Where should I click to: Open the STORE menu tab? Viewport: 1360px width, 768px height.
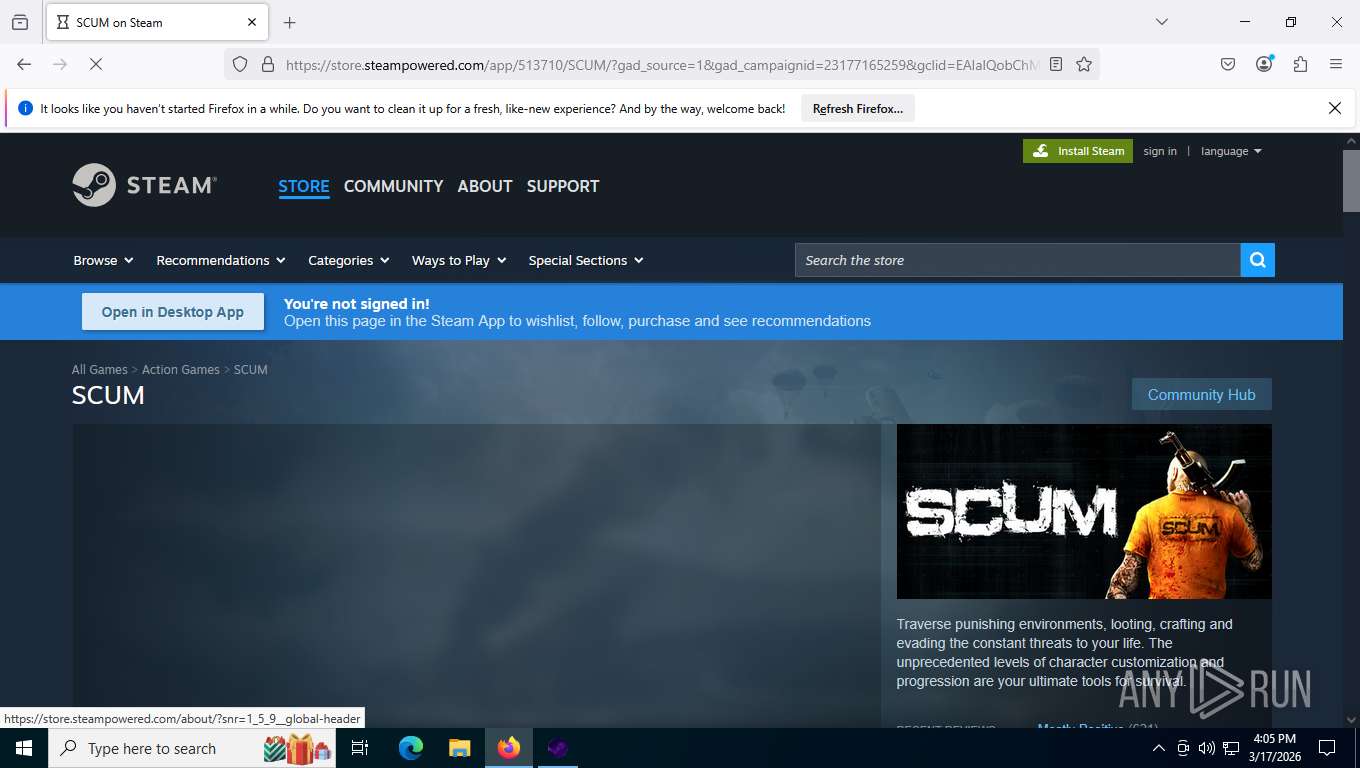(x=304, y=186)
